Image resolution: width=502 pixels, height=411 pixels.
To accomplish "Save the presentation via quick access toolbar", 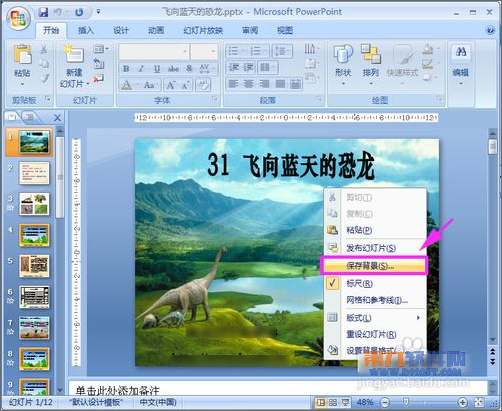I will [x=43, y=12].
